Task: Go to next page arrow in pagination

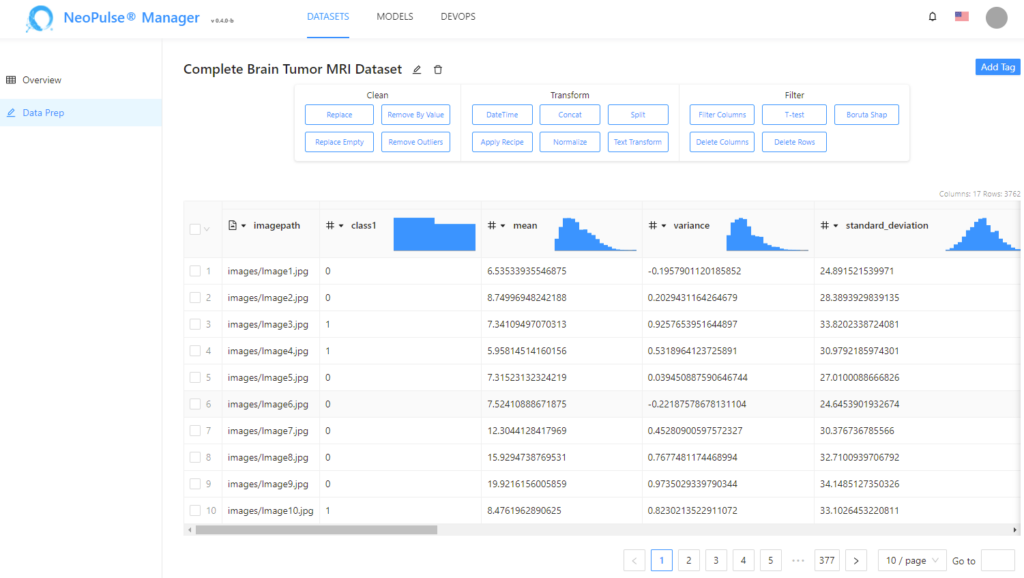Action: click(855, 561)
